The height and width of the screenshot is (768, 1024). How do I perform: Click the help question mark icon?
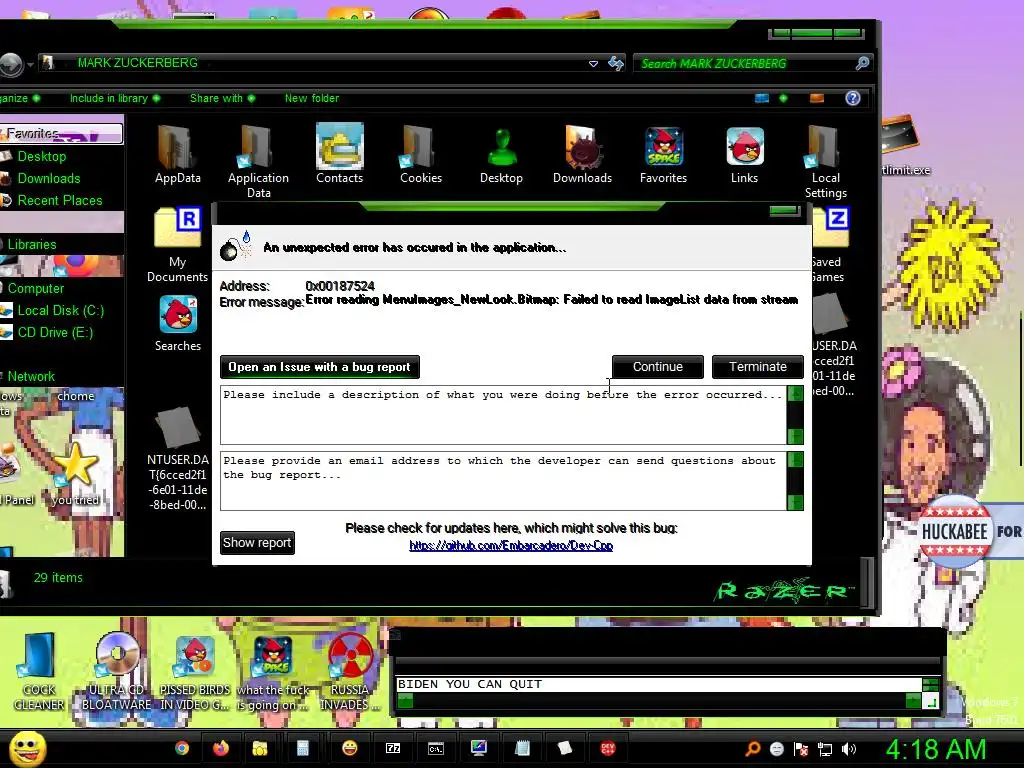852,98
